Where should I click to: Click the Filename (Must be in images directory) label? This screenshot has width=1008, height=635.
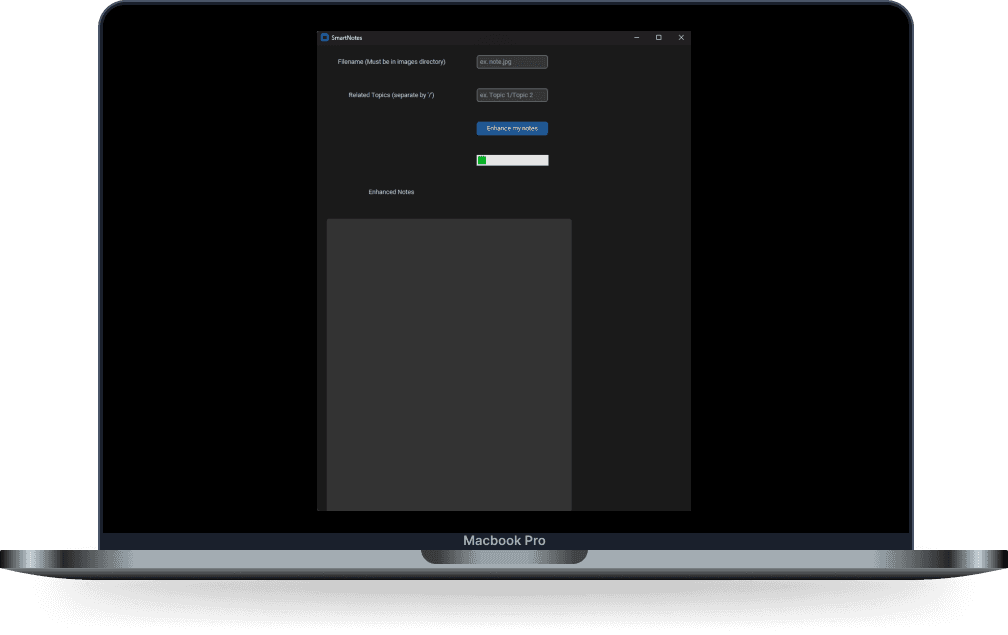tap(391, 62)
